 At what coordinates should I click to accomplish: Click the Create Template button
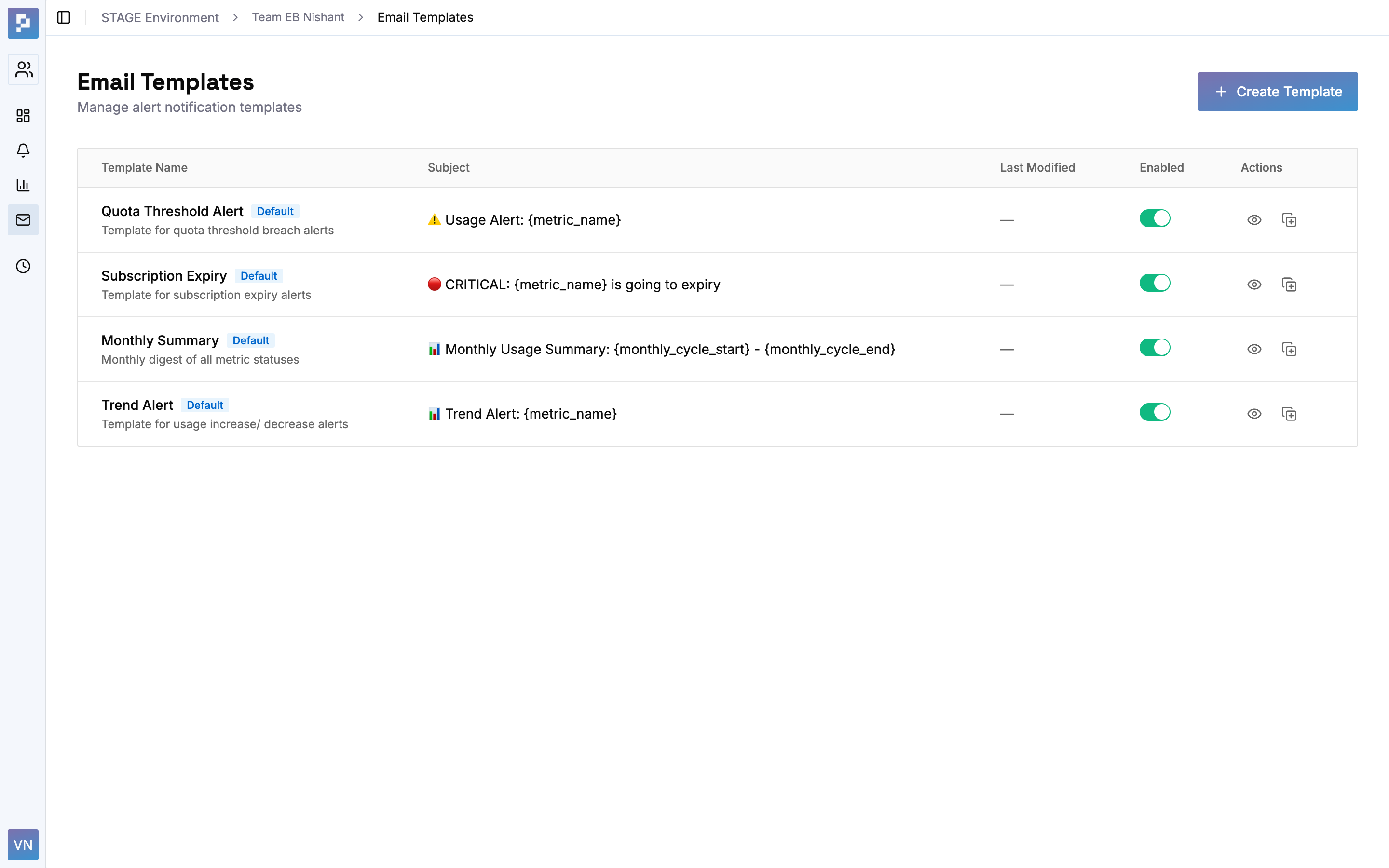click(x=1278, y=91)
